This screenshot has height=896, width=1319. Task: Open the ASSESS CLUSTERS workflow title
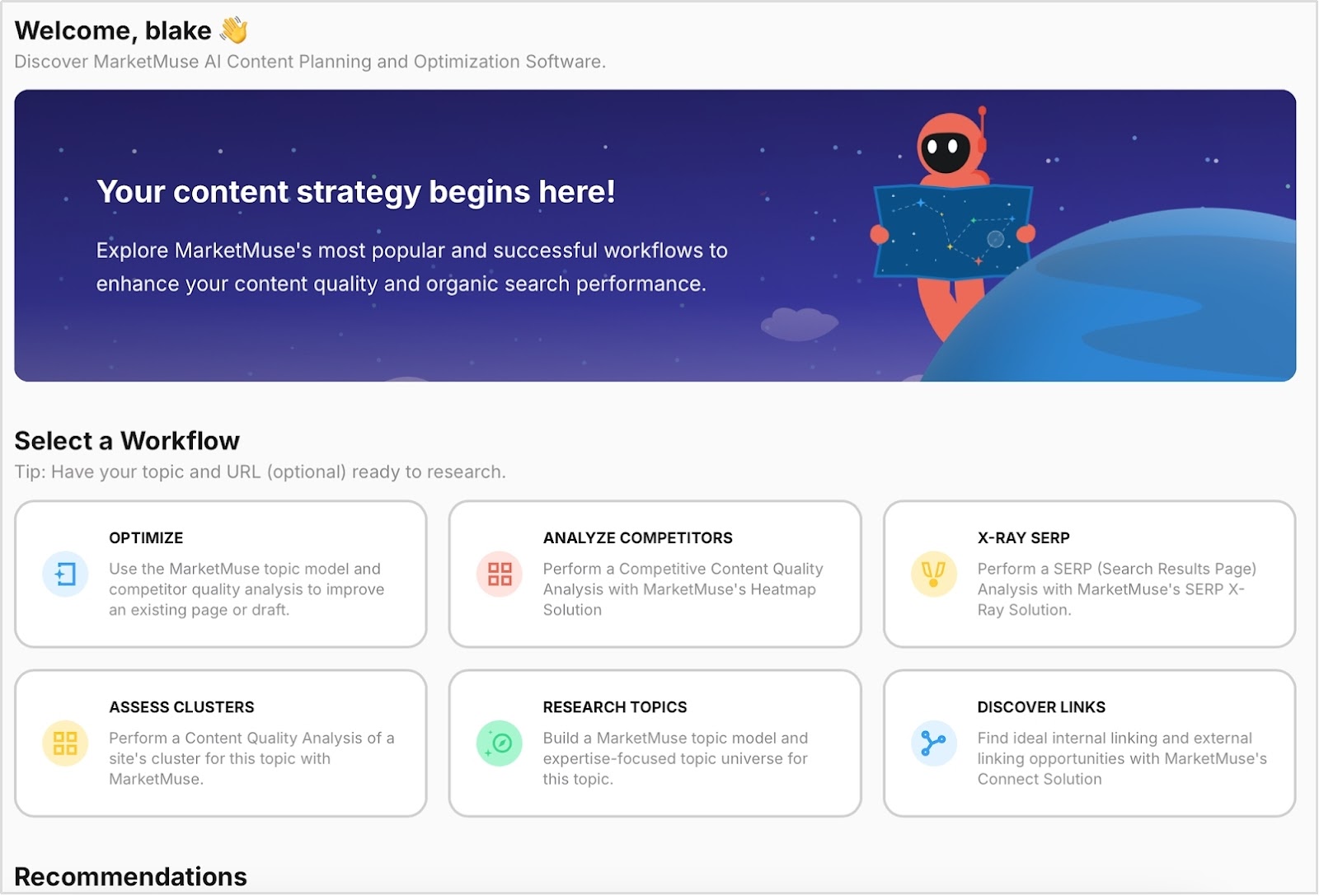(181, 707)
